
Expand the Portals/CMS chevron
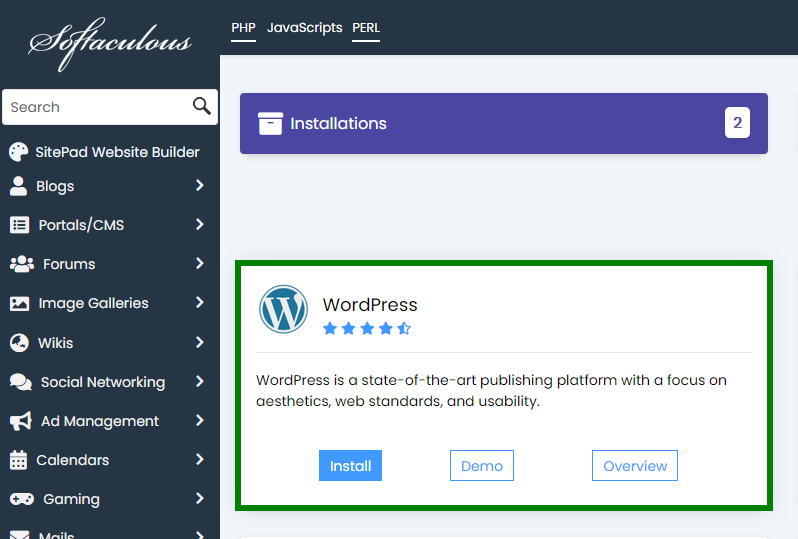pyautogui.click(x=200, y=224)
